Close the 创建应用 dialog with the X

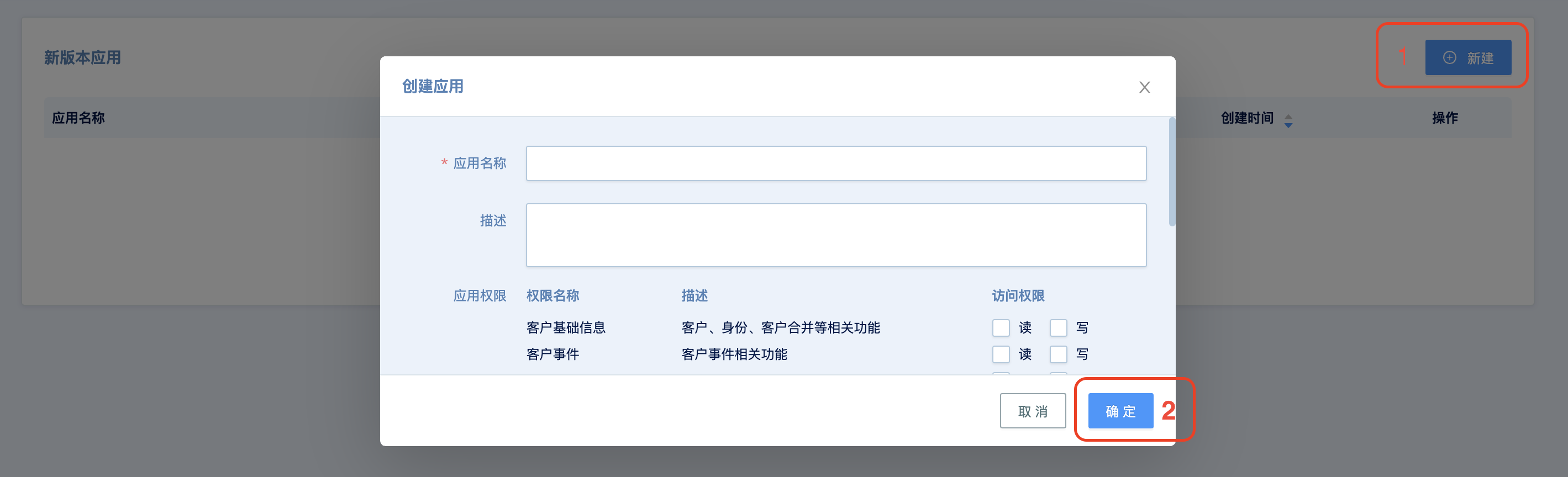pyautogui.click(x=1144, y=88)
